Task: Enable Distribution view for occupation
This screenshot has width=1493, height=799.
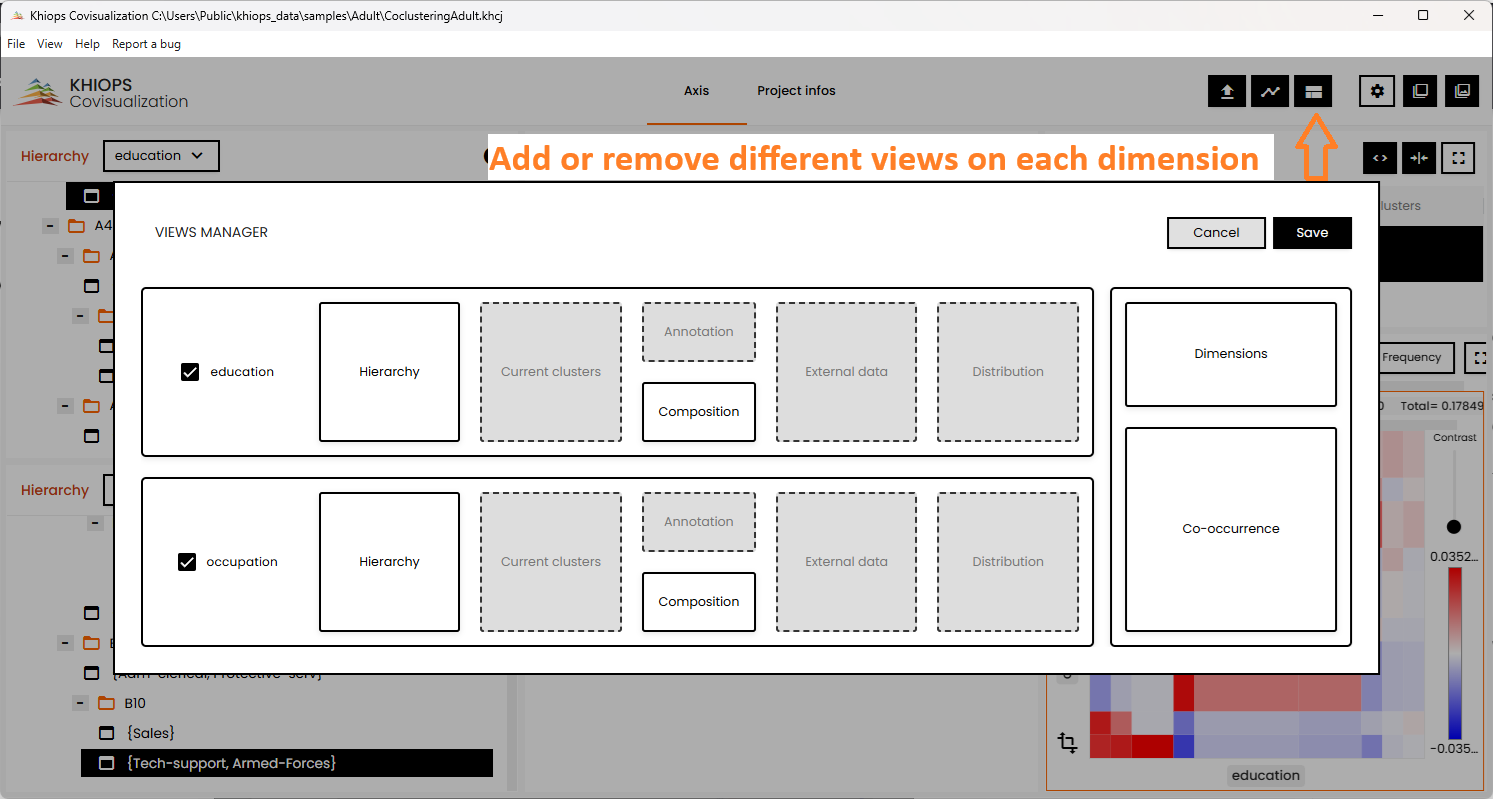Action: (1008, 562)
